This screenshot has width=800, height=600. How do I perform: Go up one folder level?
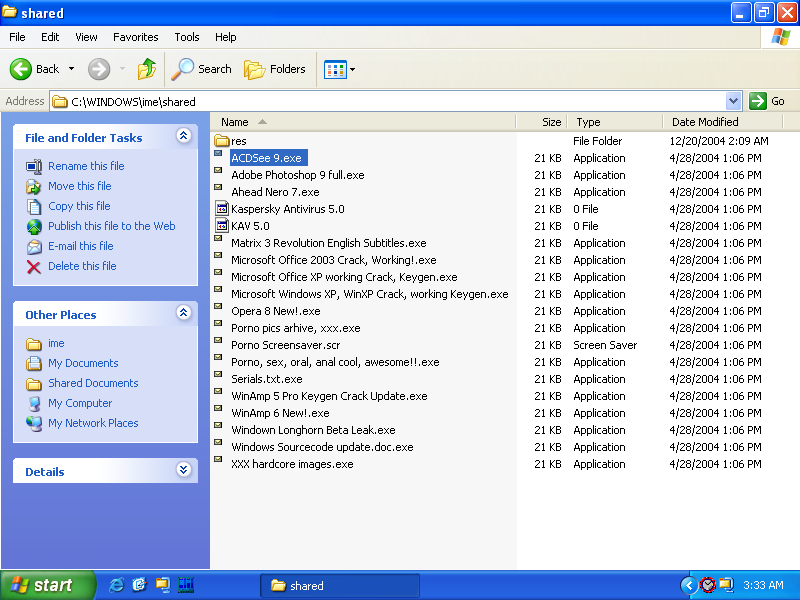146,69
